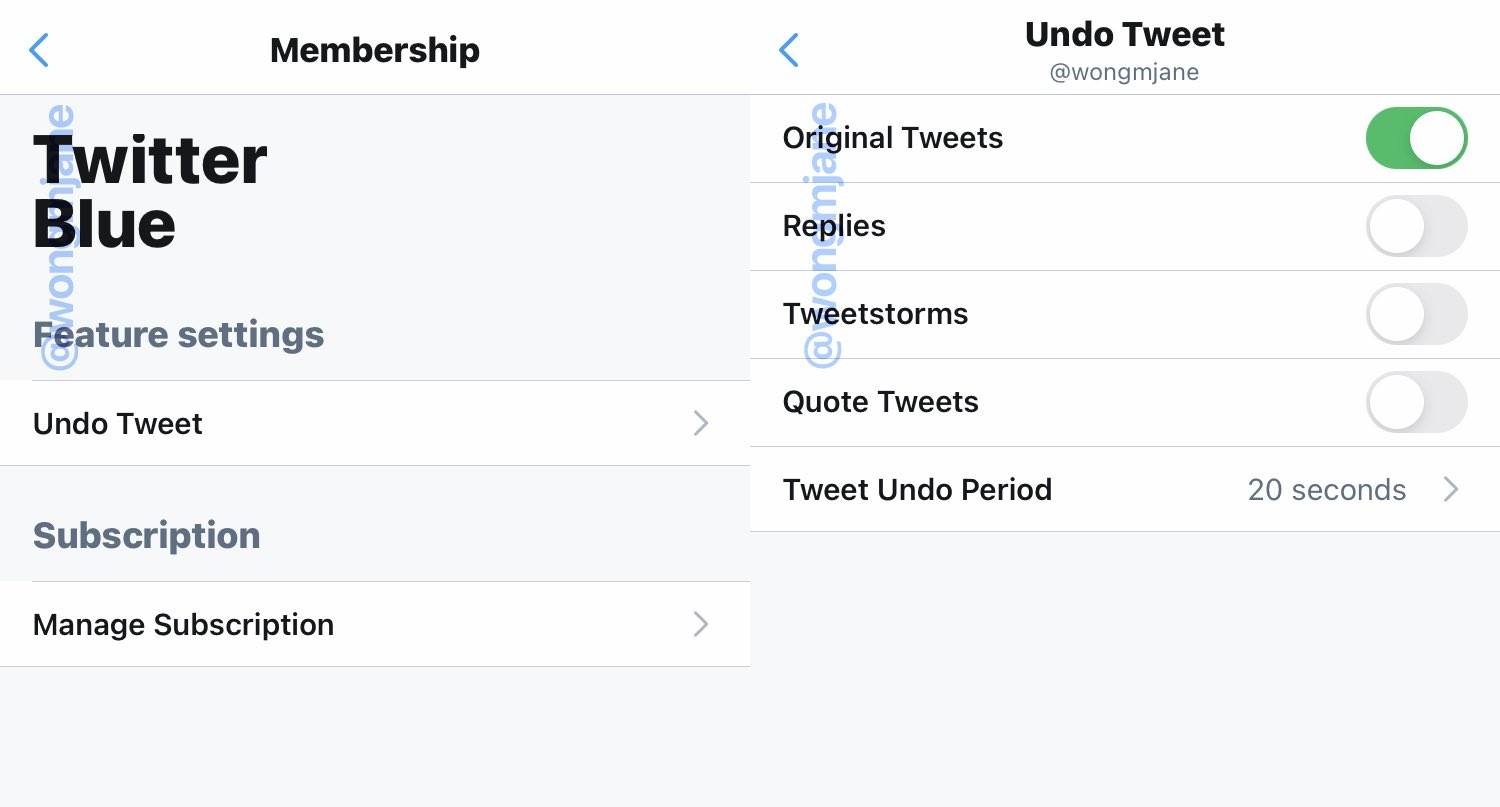Turn on the Tweetstorms switch
The width and height of the screenshot is (1500, 807).
coord(1417,314)
